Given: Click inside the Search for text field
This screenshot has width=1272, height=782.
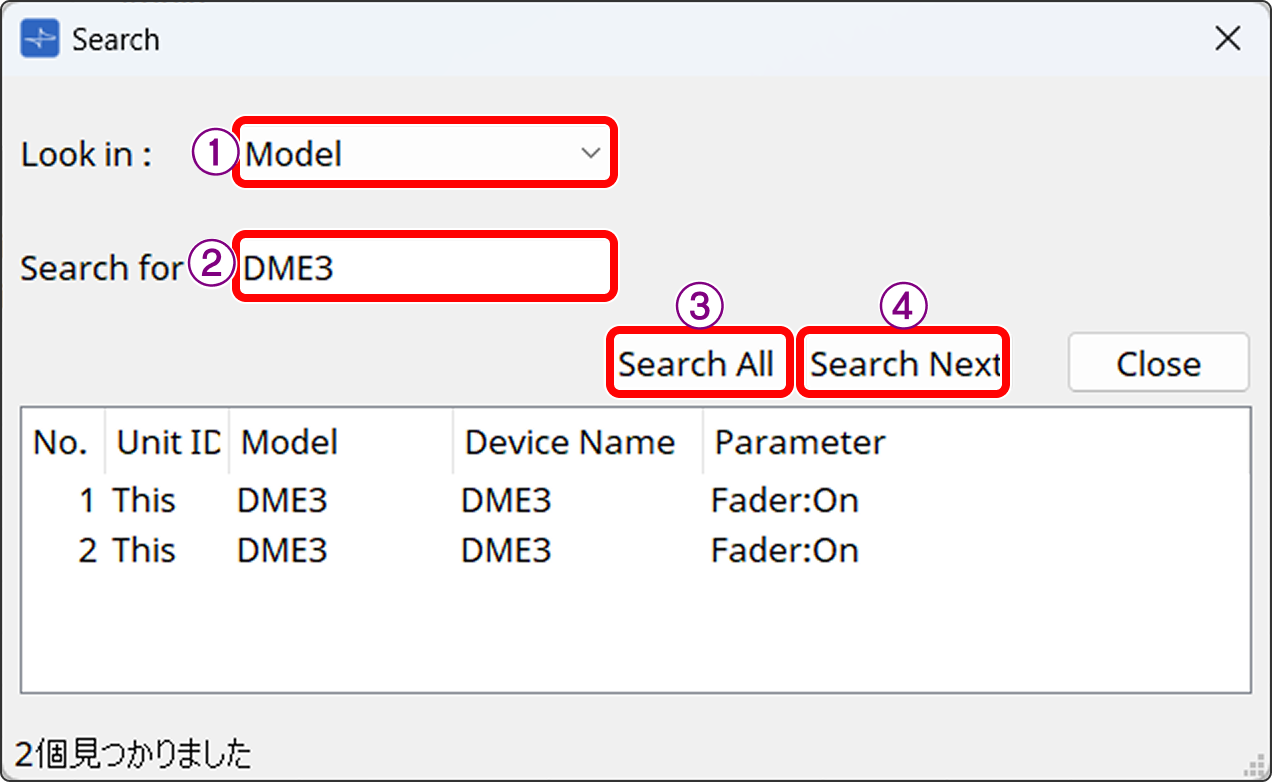Looking at the screenshot, I should pyautogui.click(x=425, y=265).
